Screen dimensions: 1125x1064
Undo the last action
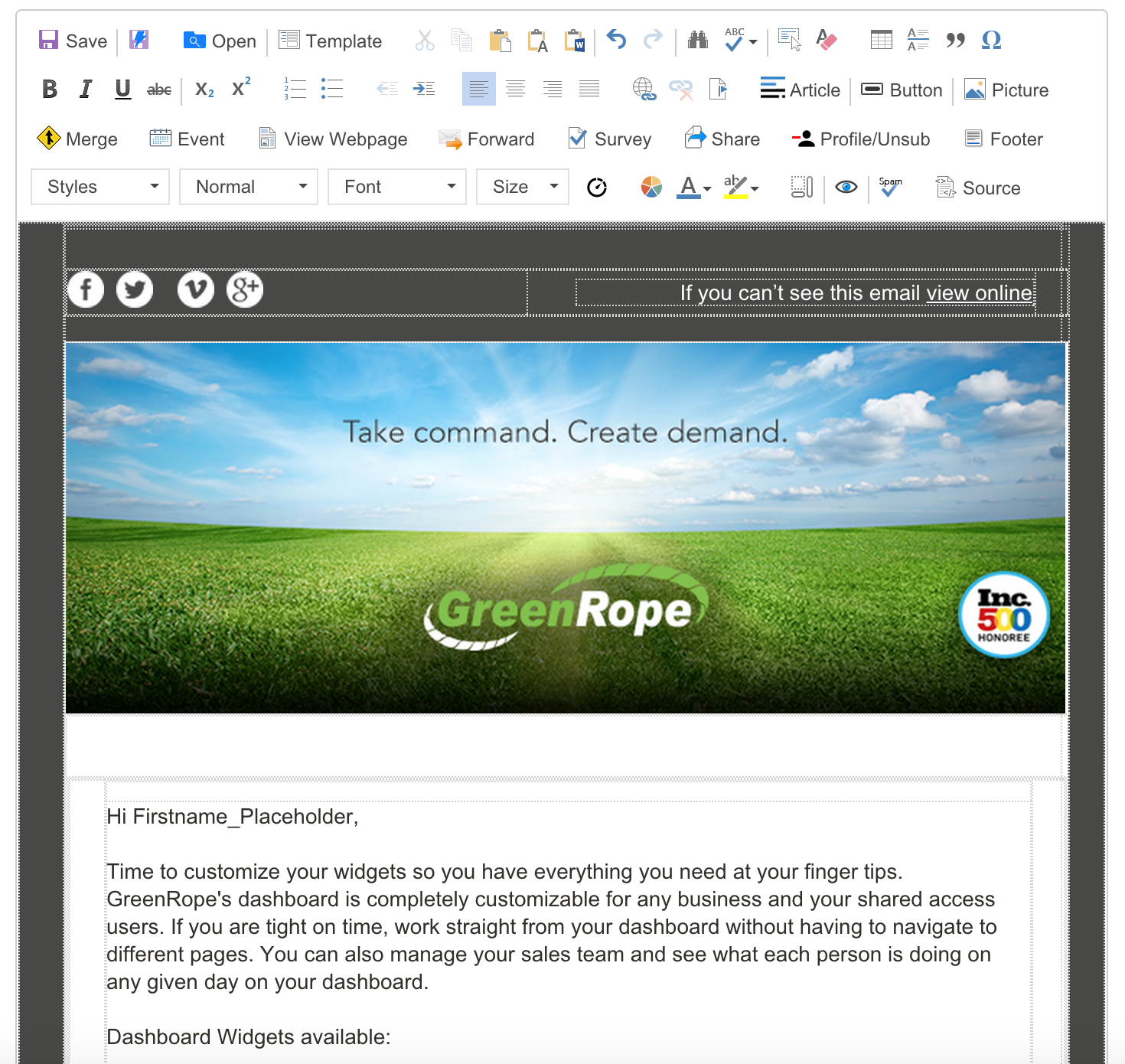(x=616, y=40)
